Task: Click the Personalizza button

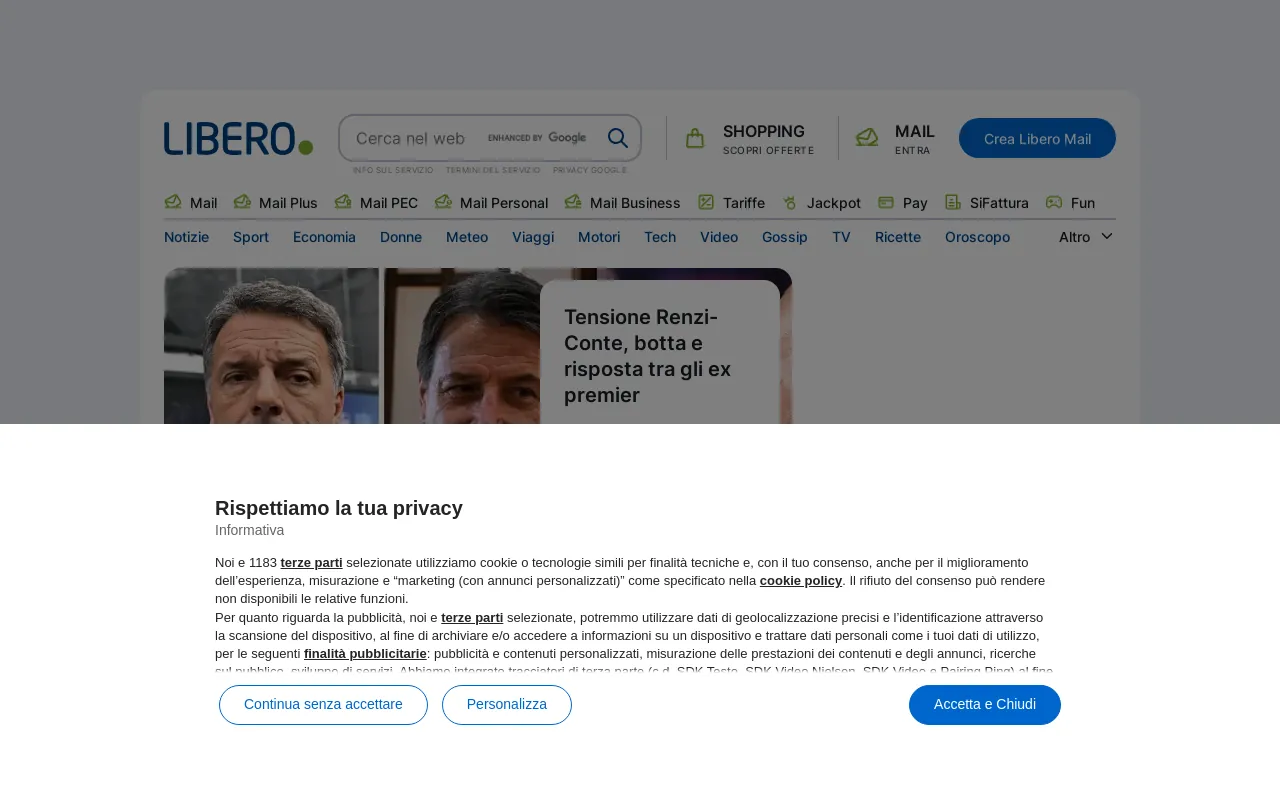Action: pyautogui.click(x=507, y=705)
